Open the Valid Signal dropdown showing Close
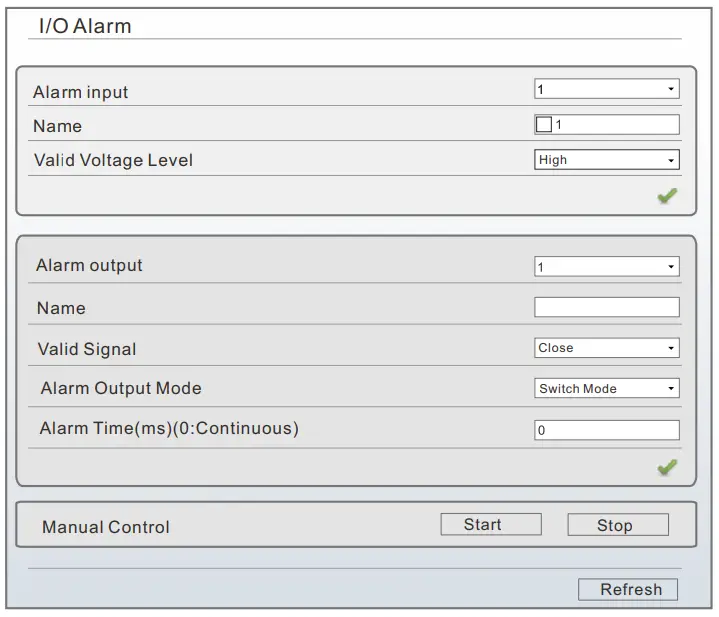 tap(607, 348)
